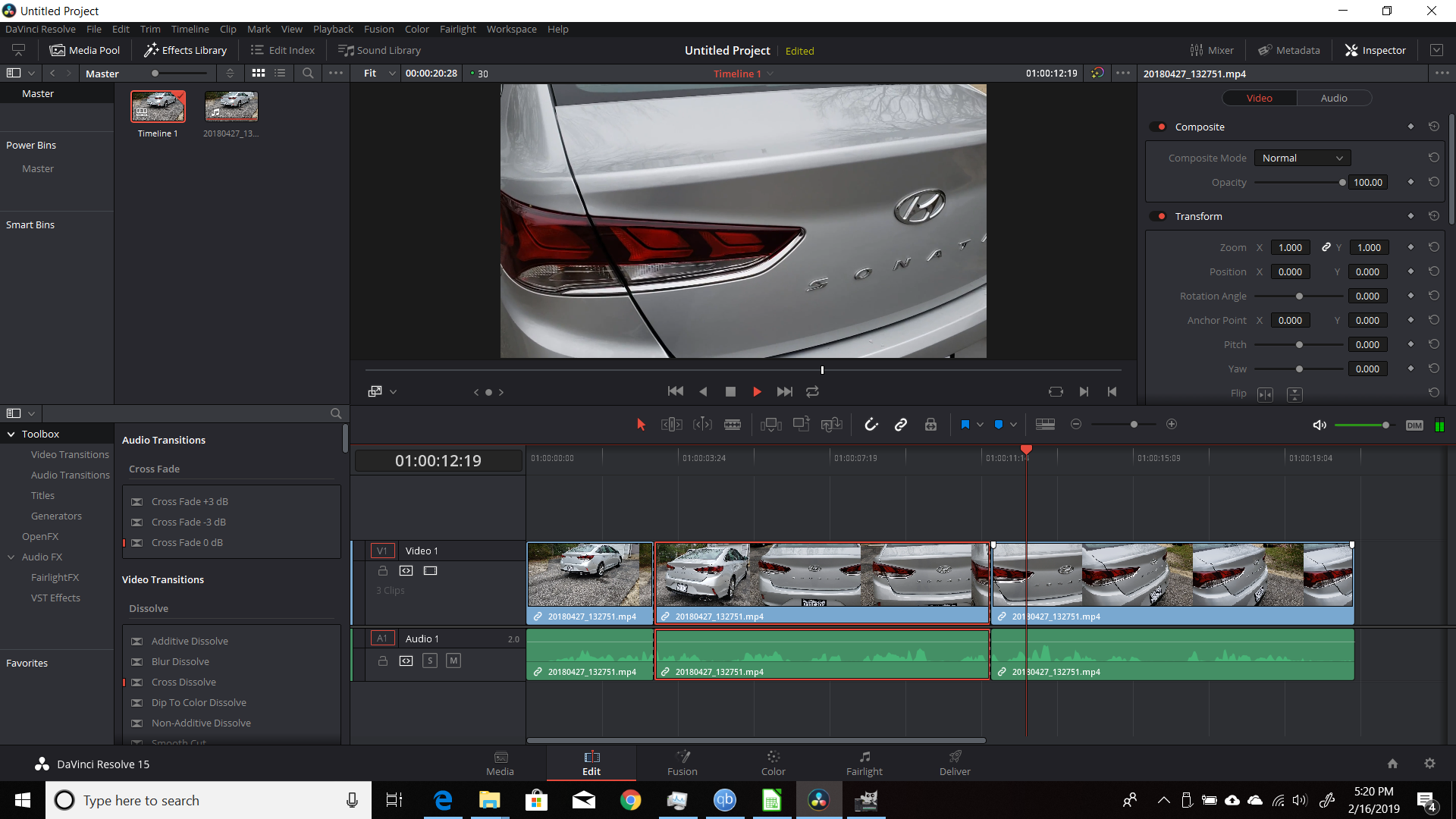Switch Media Pool to list view
1456x819 pixels.
point(280,74)
